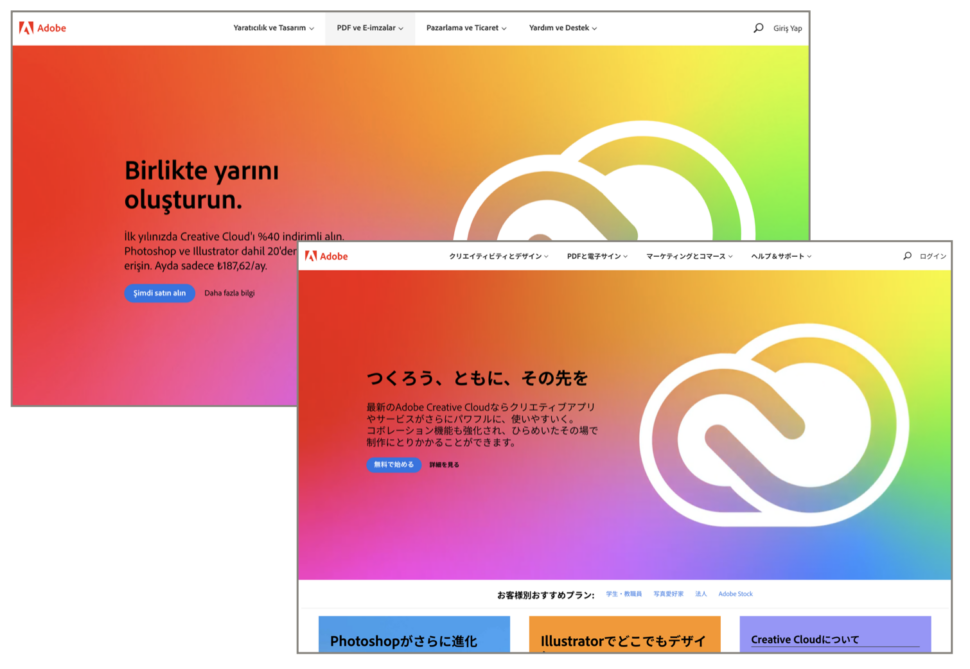Click つくろう、ともに、その先を heading
The image size is (970, 669).
click(x=477, y=378)
